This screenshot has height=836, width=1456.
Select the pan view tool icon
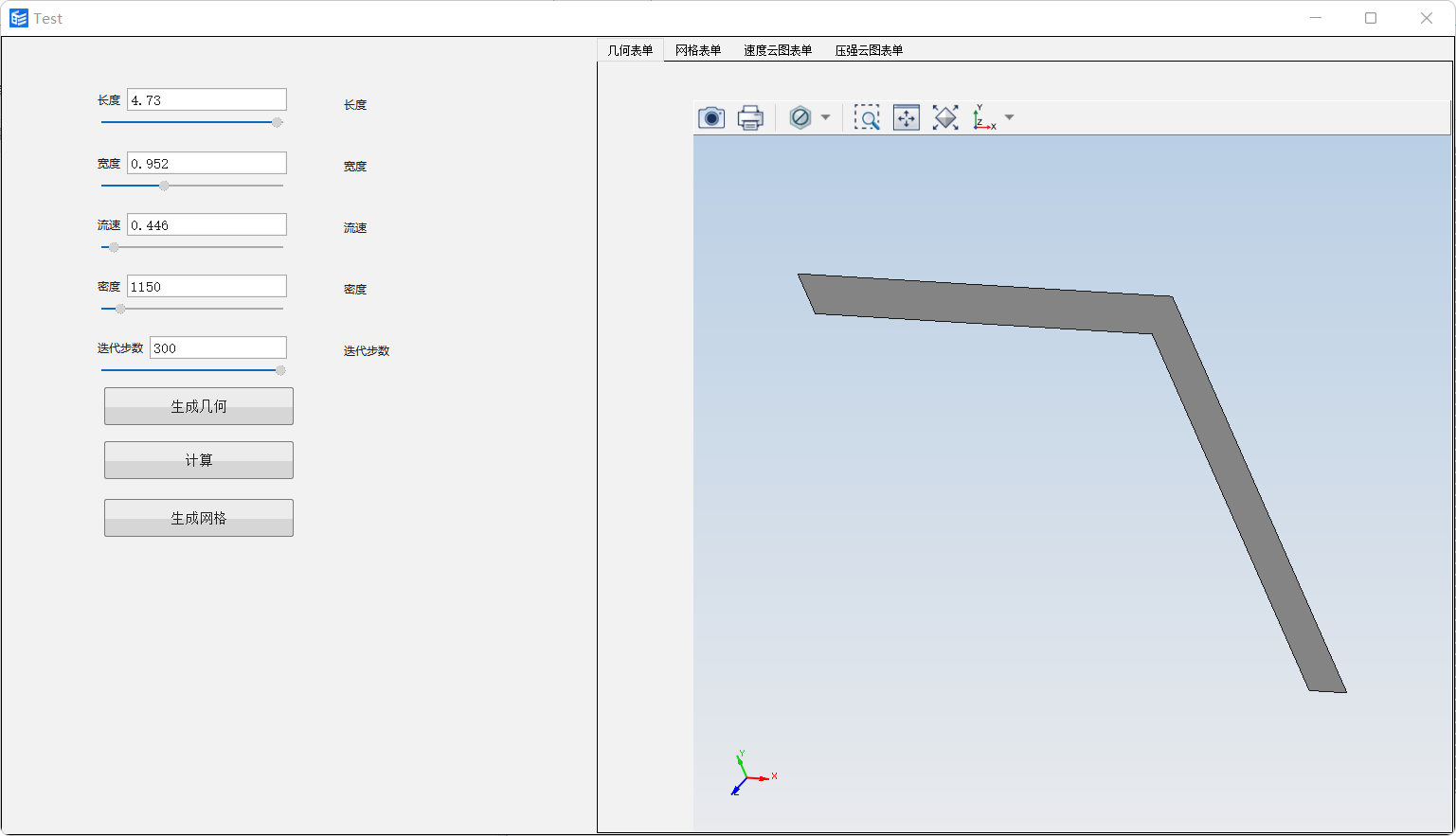click(907, 117)
